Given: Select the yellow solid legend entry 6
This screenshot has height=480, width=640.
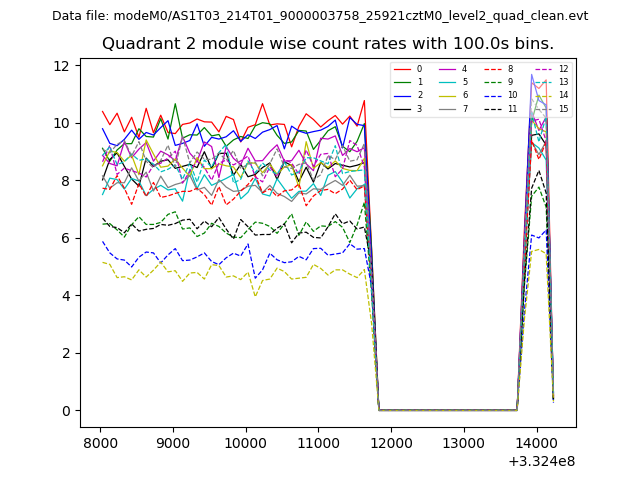Looking at the screenshot, I should (450, 95).
